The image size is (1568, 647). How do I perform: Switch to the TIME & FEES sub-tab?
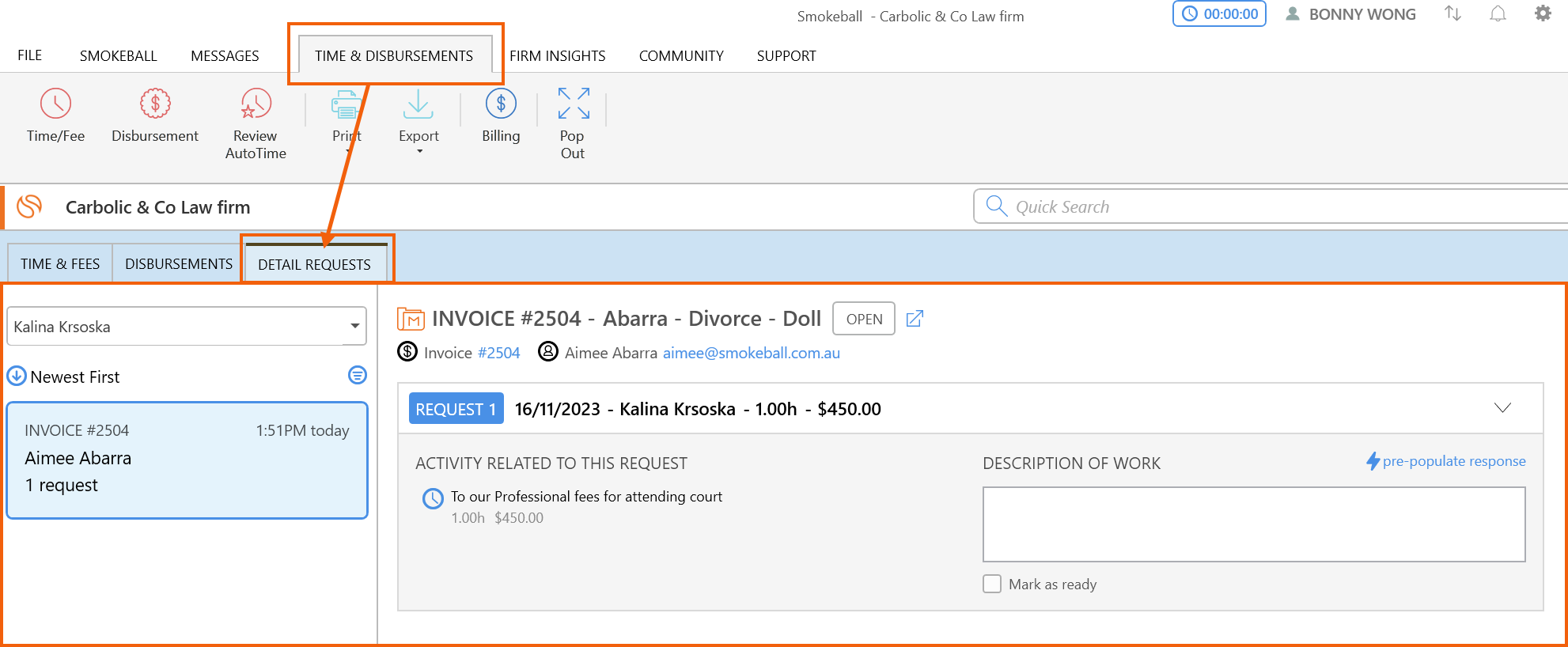click(60, 263)
